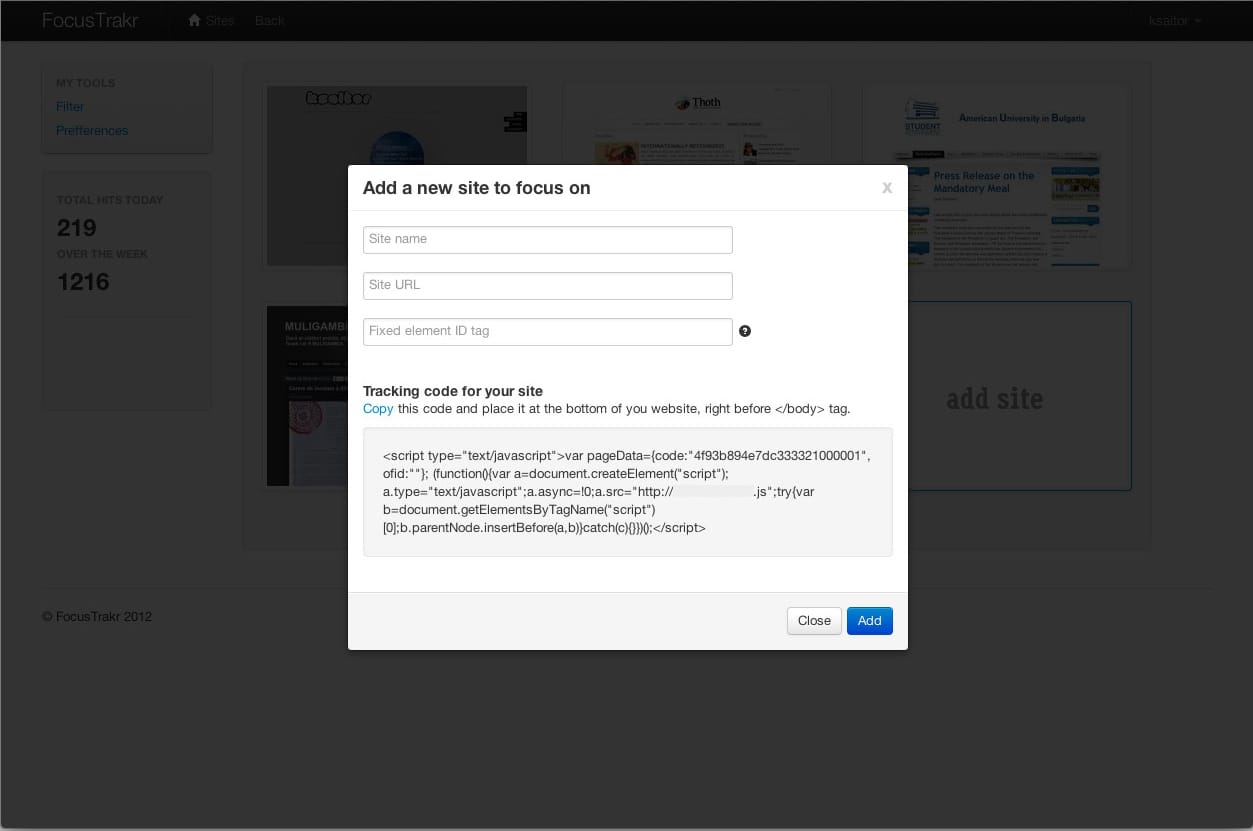Image resolution: width=1253 pixels, height=831 pixels.
Task: Open the Filter tool link
Action: point(70,106)
